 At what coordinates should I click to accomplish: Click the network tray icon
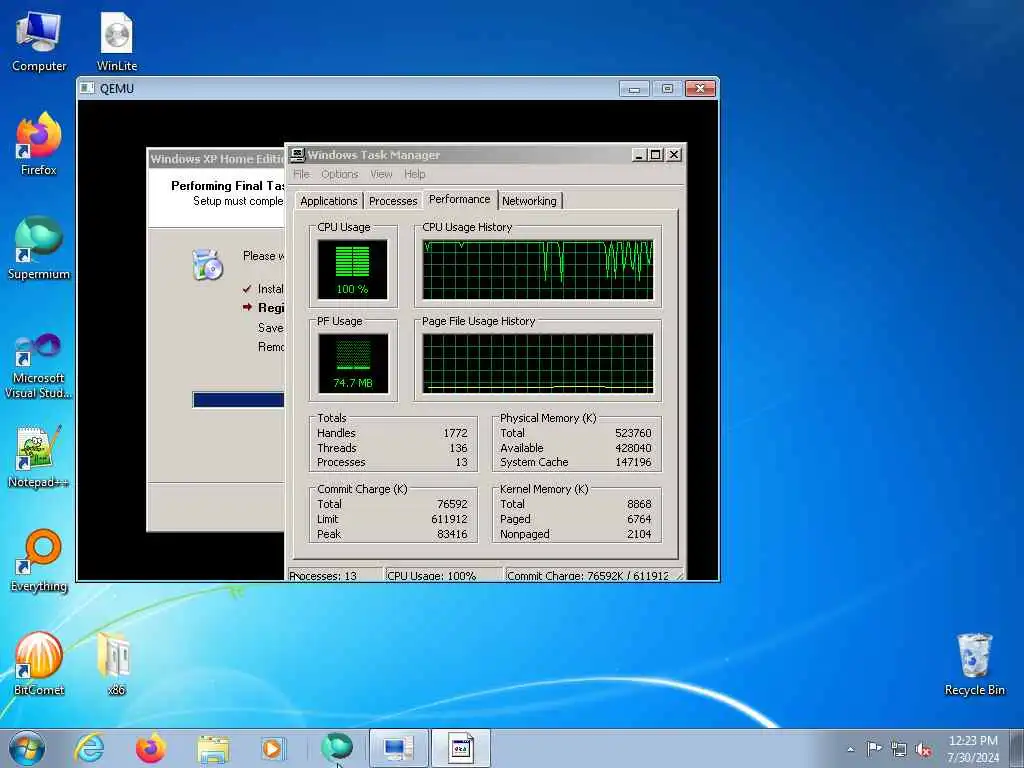[899, 749]
